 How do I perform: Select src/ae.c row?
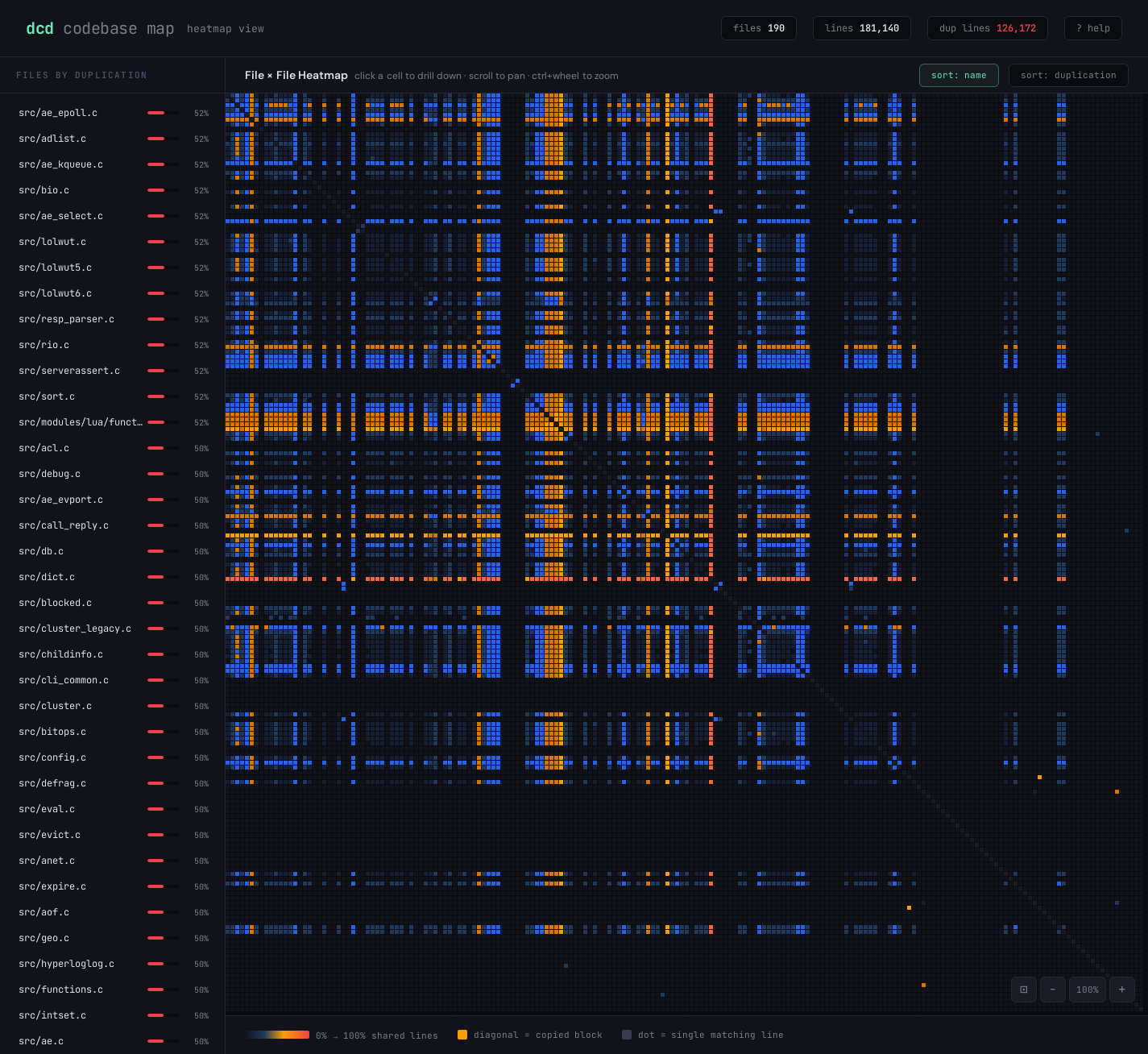click(113, 1041)
